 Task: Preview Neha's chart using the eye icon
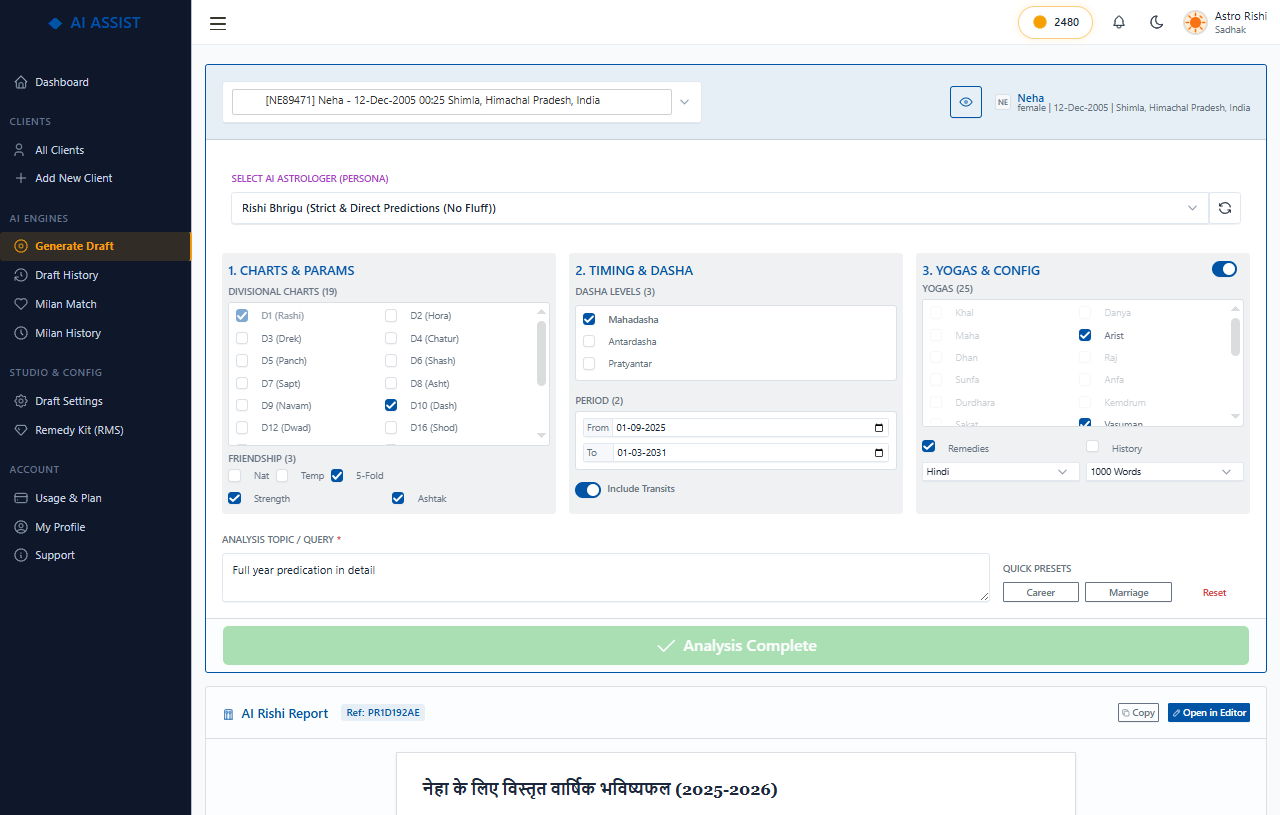(965, 102)
